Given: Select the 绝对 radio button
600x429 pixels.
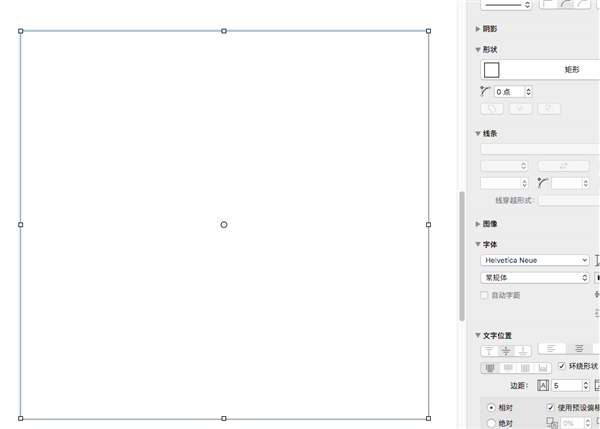Looking at the screenshot, I should click(x=490, y=423).
